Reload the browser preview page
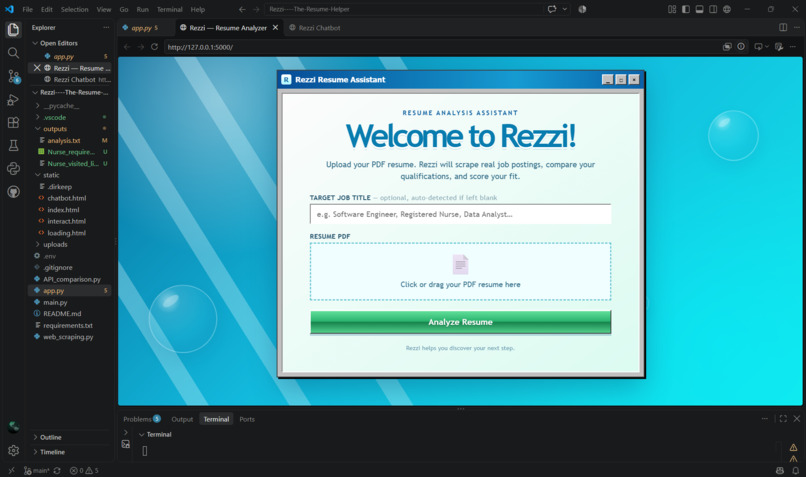The image size is (806, 477). click(154, 47)
